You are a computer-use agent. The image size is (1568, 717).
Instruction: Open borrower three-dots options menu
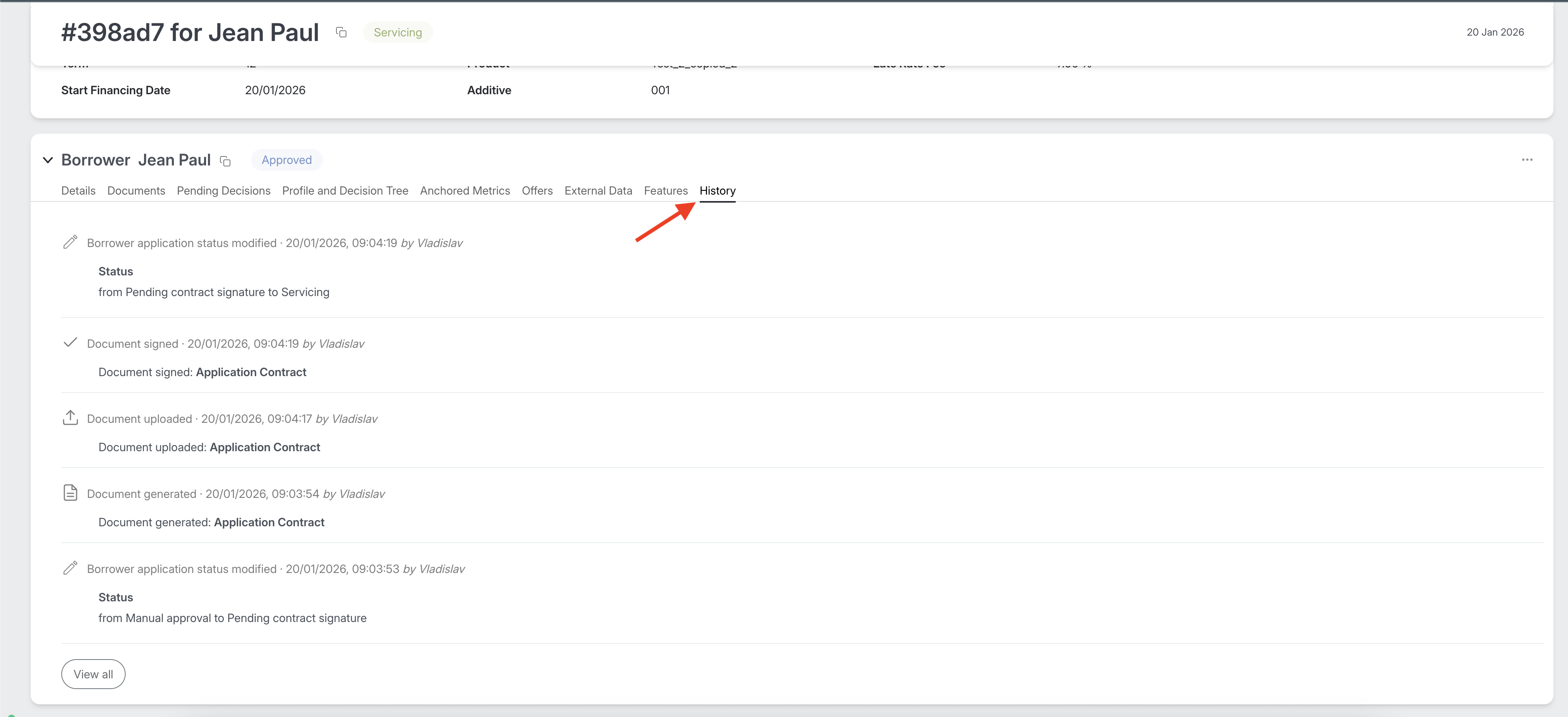point(1527,159)
